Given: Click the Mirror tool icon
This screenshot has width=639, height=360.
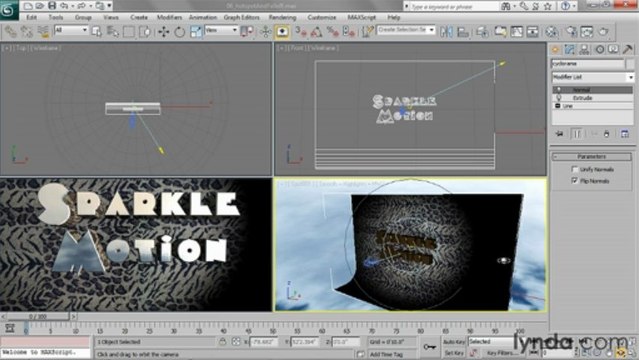Looking at the screenshot, I should (x=446, y=31).
